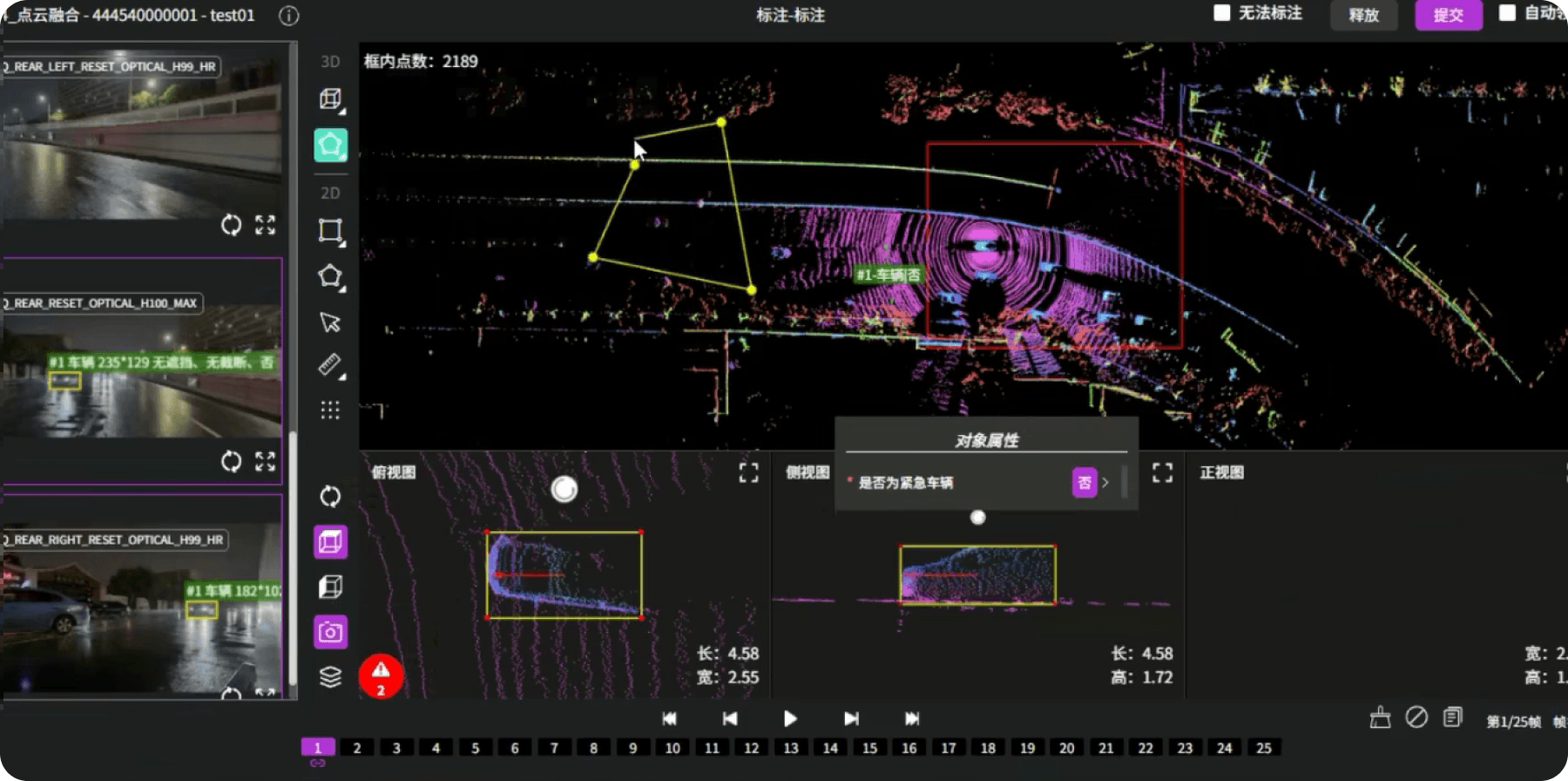
Task: Choose the 2D polygon drawing tool
Action: point(330,277)
